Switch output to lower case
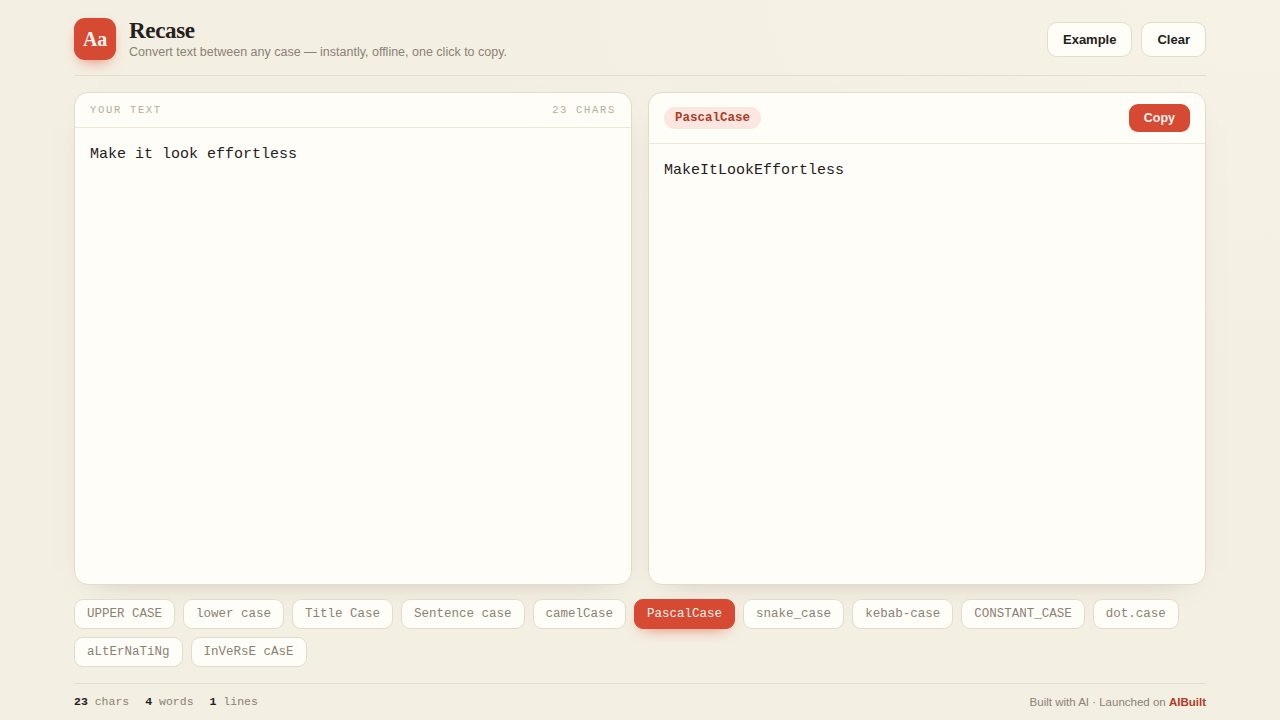This screenshot has height=720, width=1280. click(233, 614)
